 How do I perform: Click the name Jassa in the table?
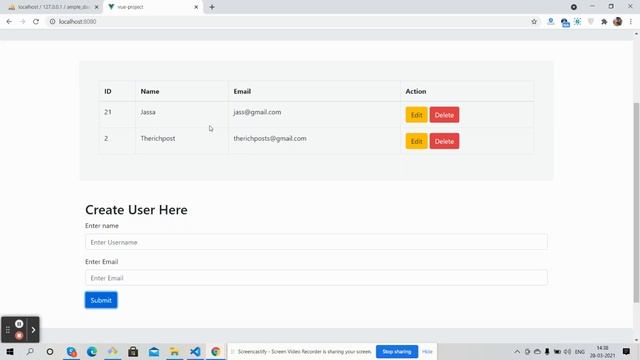[148, 112]
